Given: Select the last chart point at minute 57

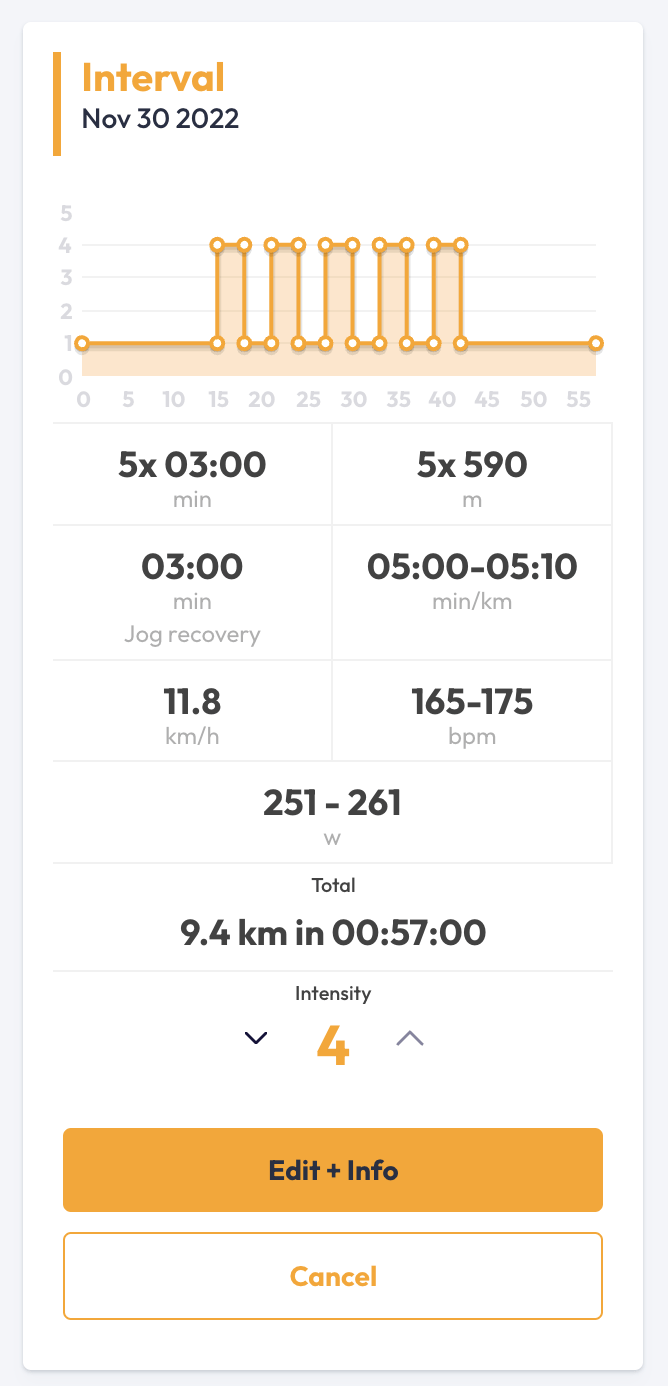Looking at the screenshot, I should (x=596, y=344).
